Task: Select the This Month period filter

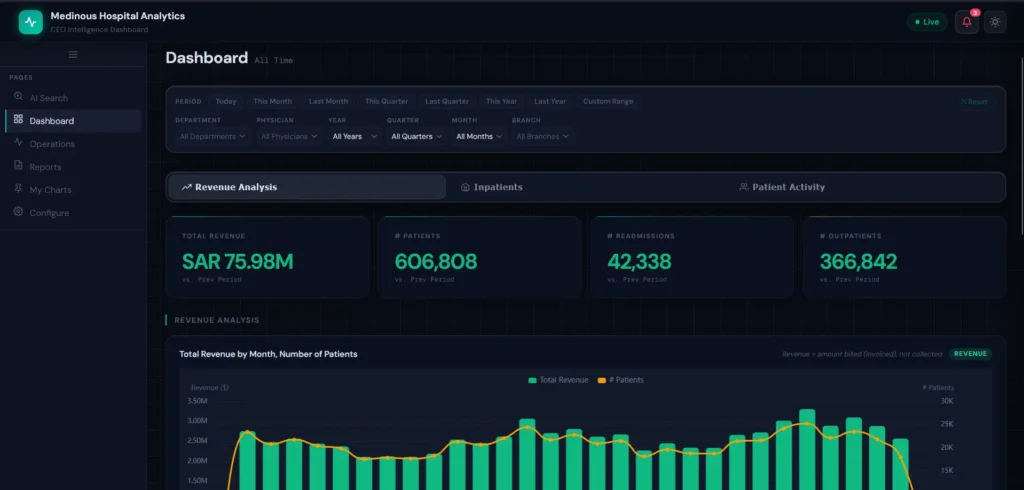Action: (272, 101)
